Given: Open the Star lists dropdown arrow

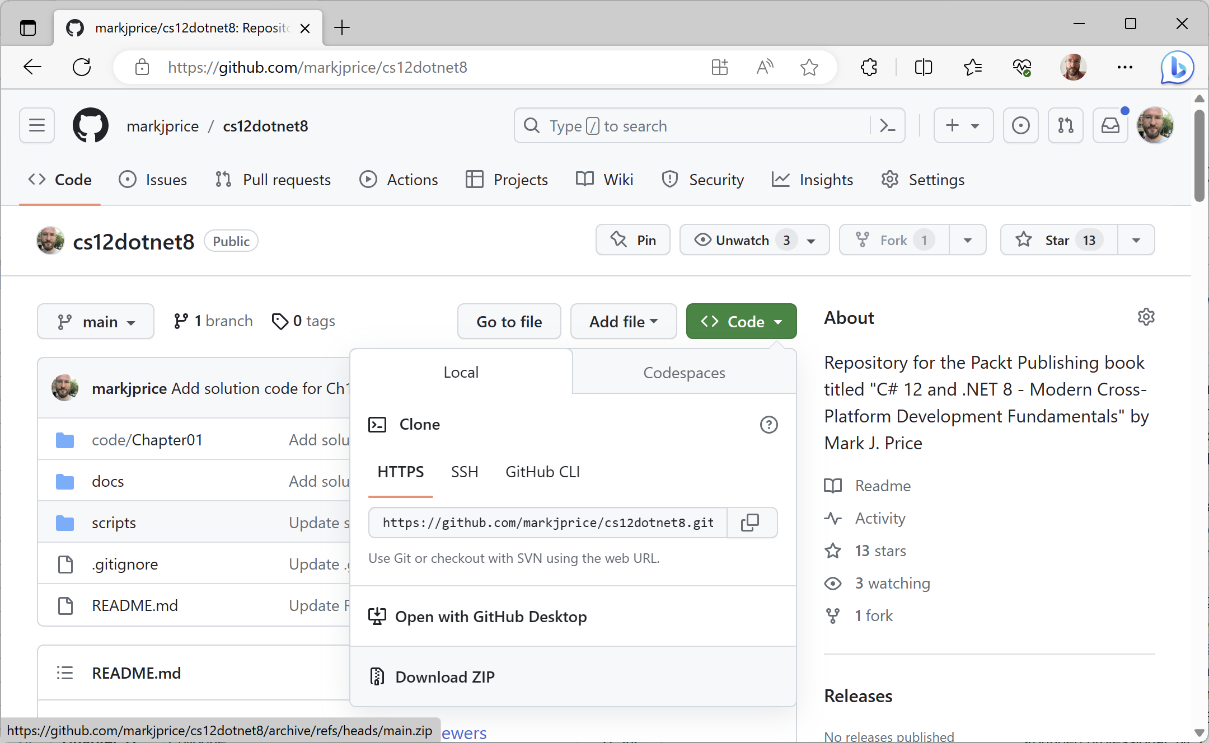Looking at the screenshot, I should 1136,240.
